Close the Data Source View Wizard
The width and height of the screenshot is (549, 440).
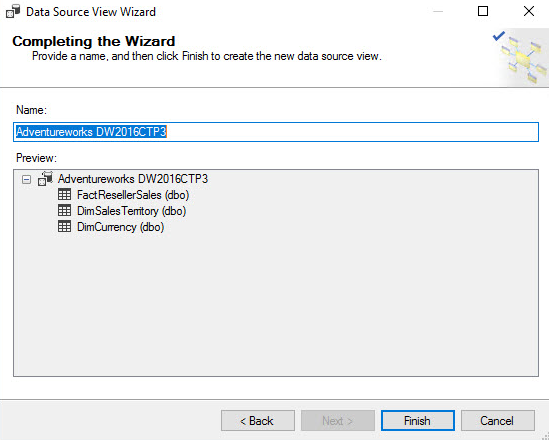529,11
